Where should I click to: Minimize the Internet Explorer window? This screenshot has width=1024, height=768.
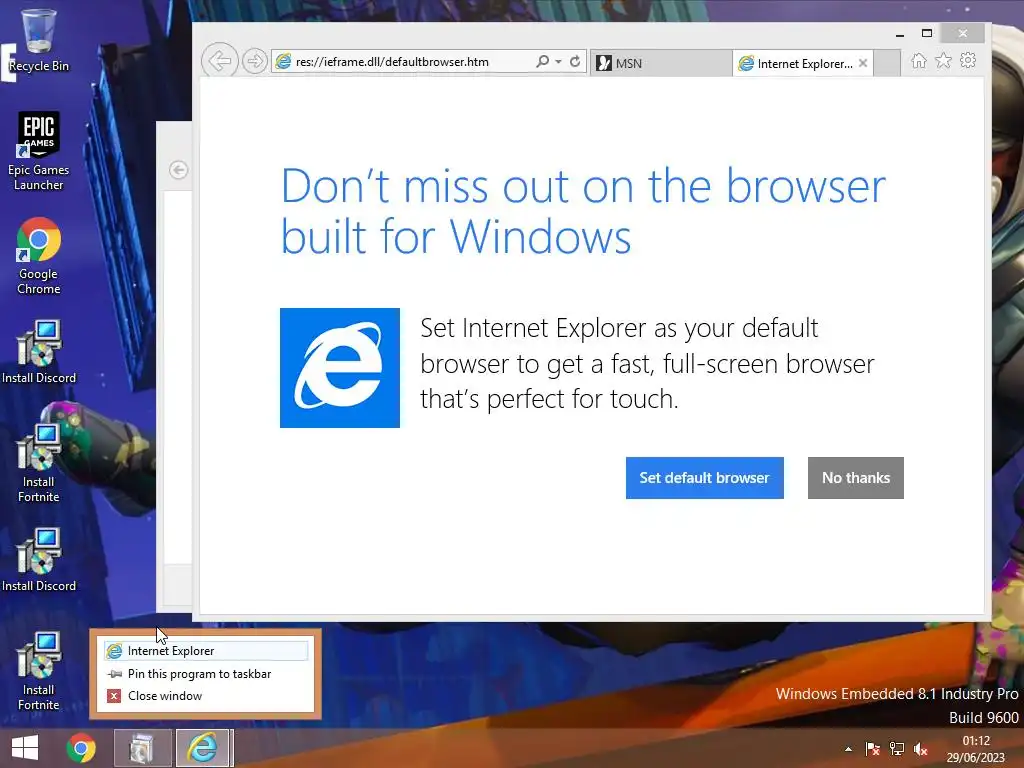pos(900,33)
